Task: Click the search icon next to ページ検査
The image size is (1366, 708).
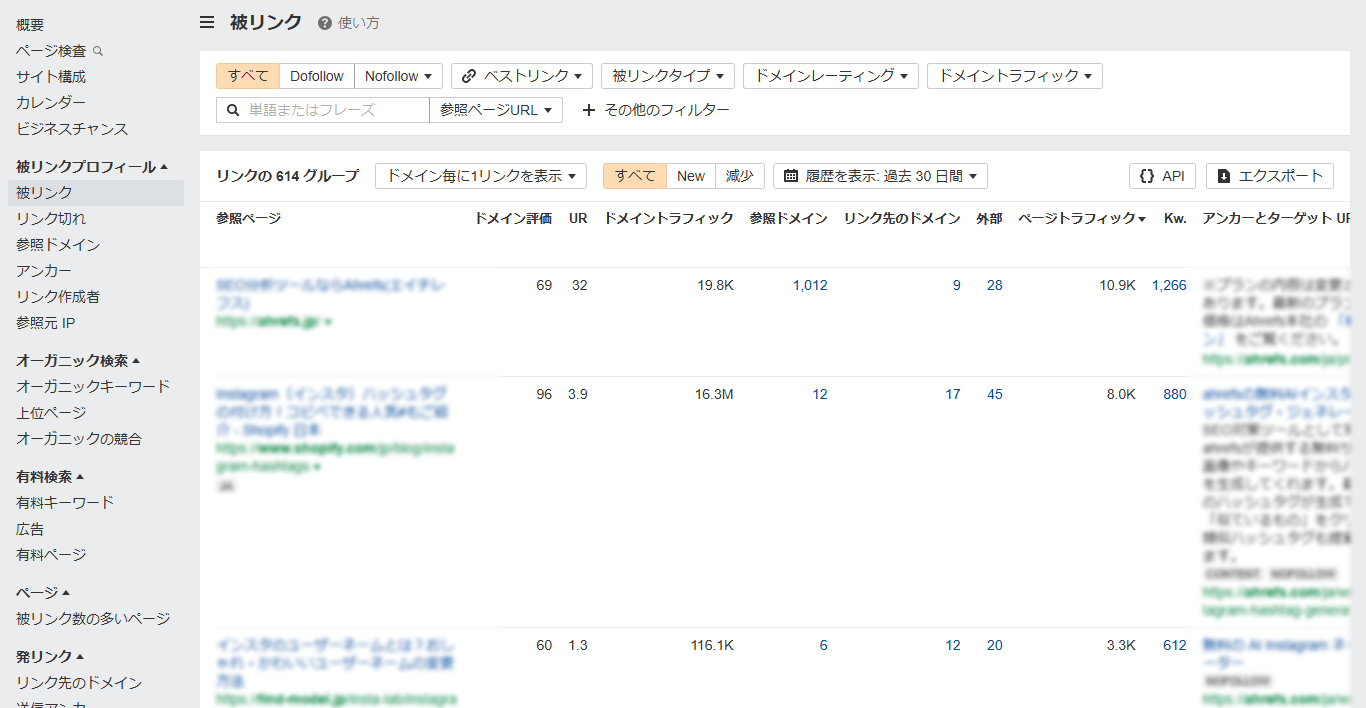Action: tap(97, 49)
